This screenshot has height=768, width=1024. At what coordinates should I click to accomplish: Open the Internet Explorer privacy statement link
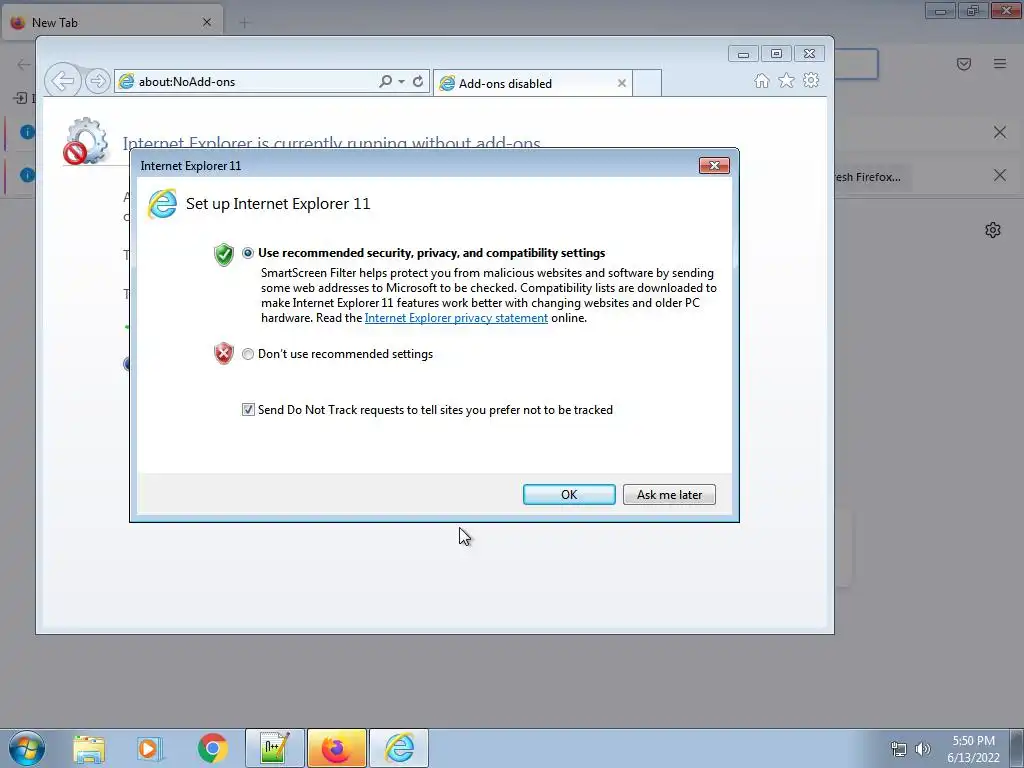[456, 318]
